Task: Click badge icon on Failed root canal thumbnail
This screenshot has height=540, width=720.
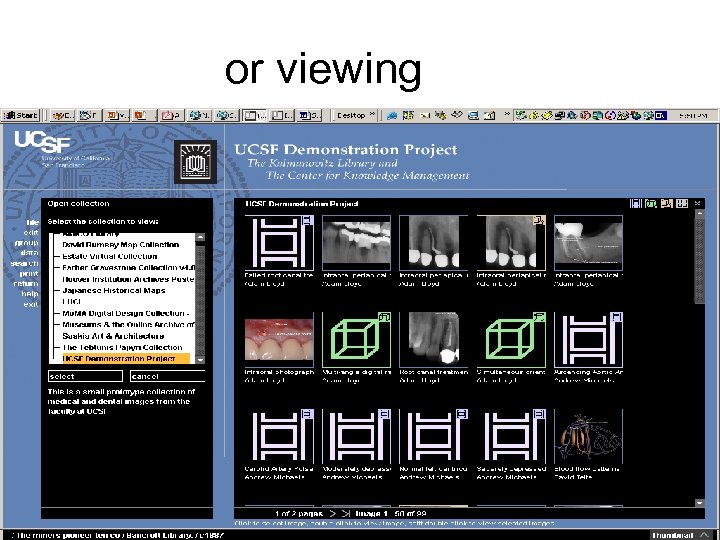Action: point(308,220)
